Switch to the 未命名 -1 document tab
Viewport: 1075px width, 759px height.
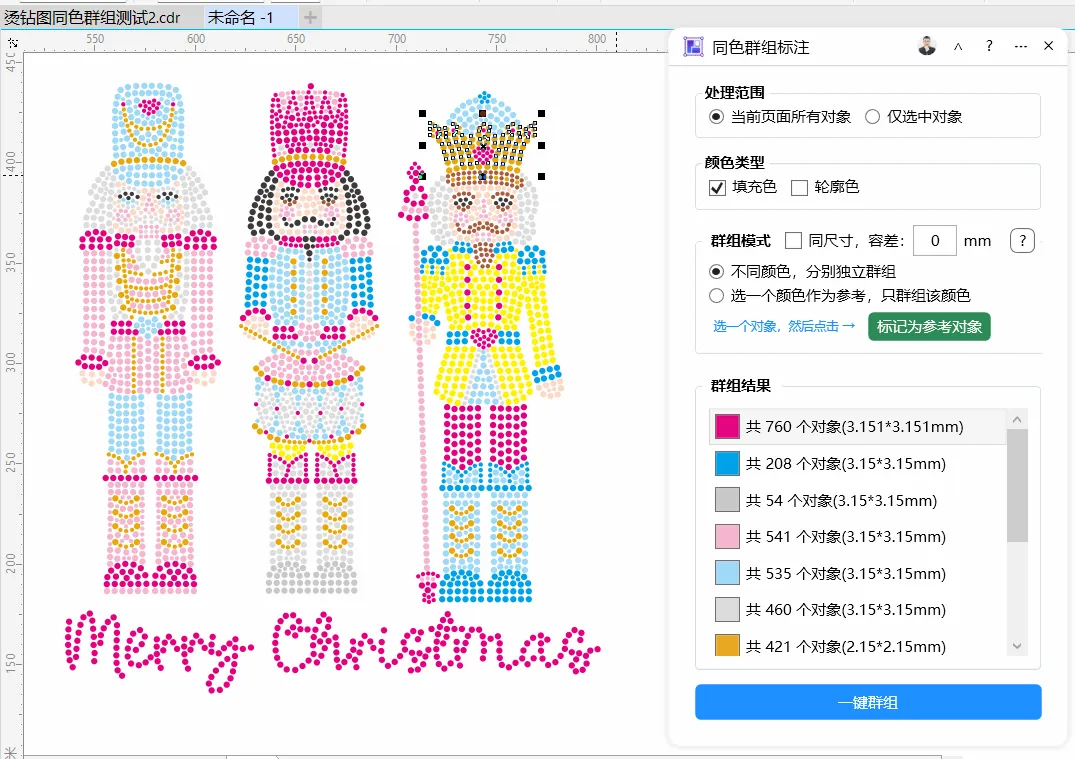[x=240, y=17]
